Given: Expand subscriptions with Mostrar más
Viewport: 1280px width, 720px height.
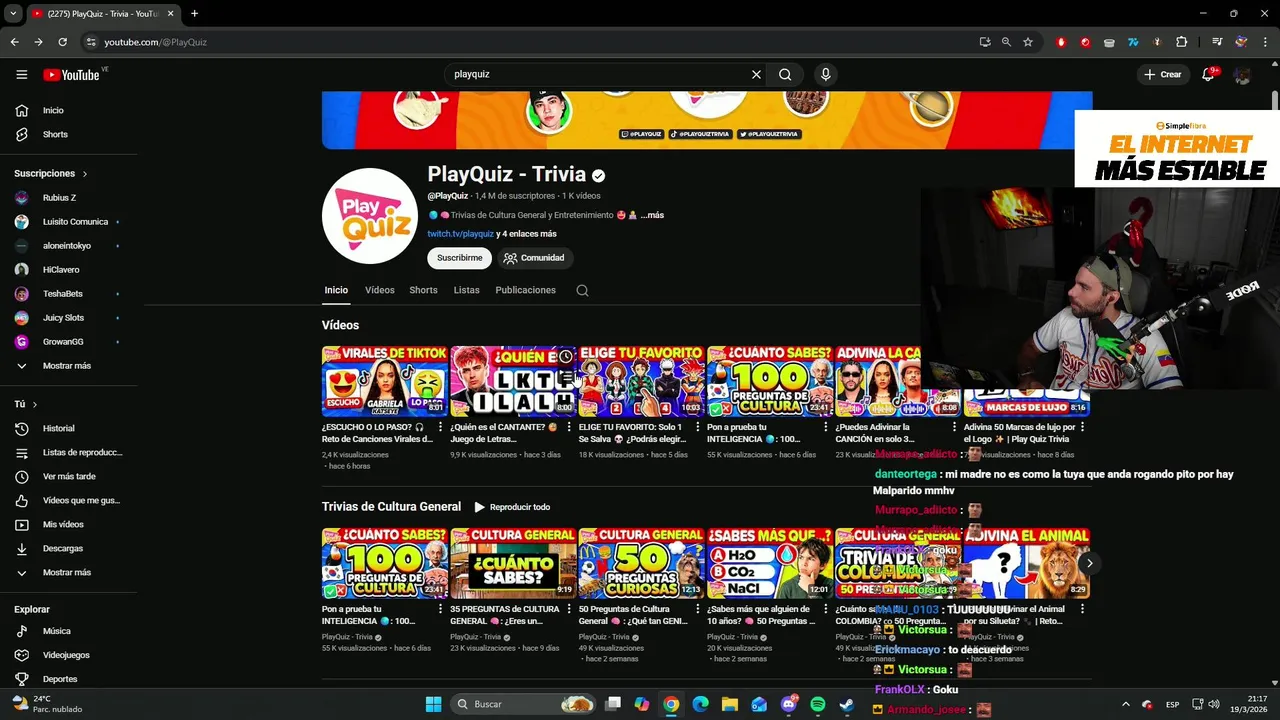Looking at the screenshot, I should (69, 365).
